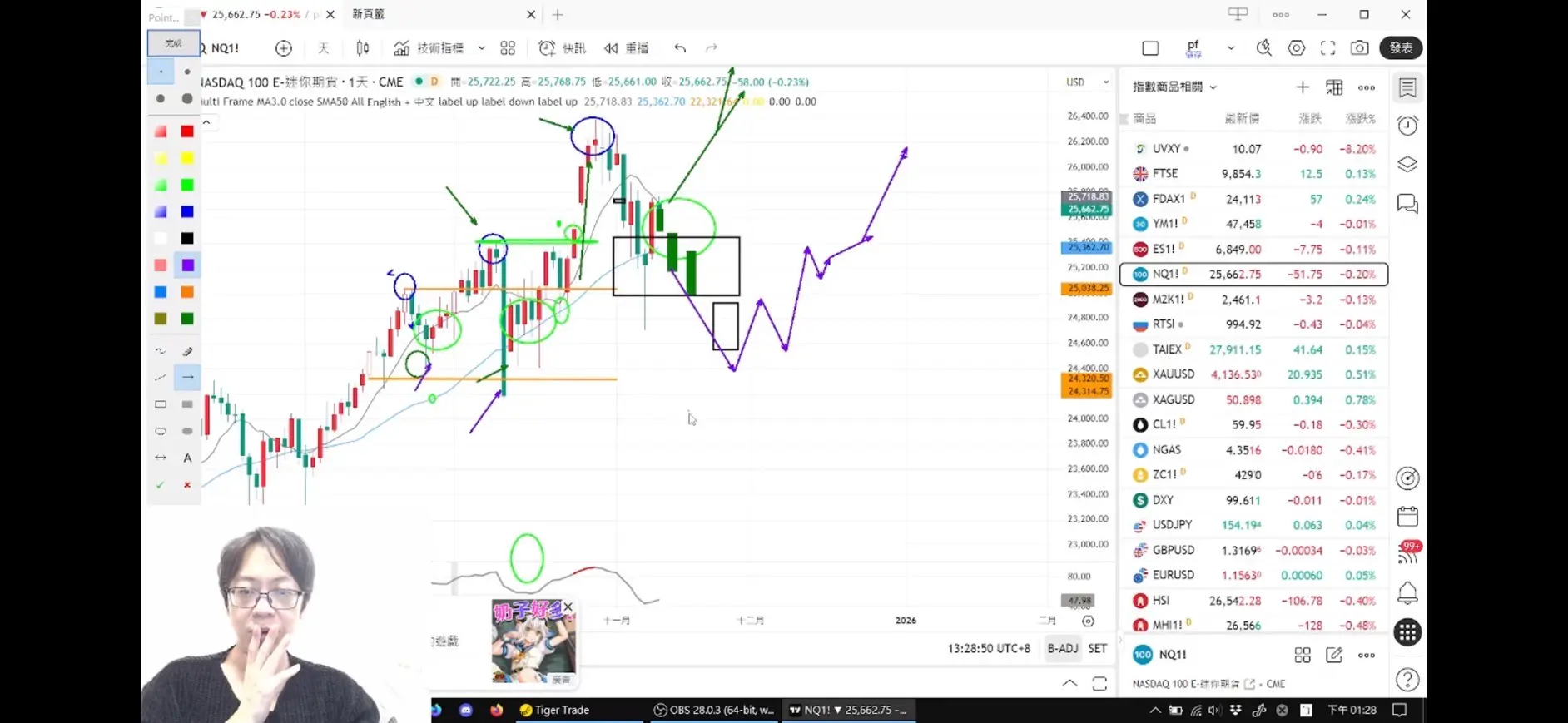Click the 發表 publish button

point(1401,48)
